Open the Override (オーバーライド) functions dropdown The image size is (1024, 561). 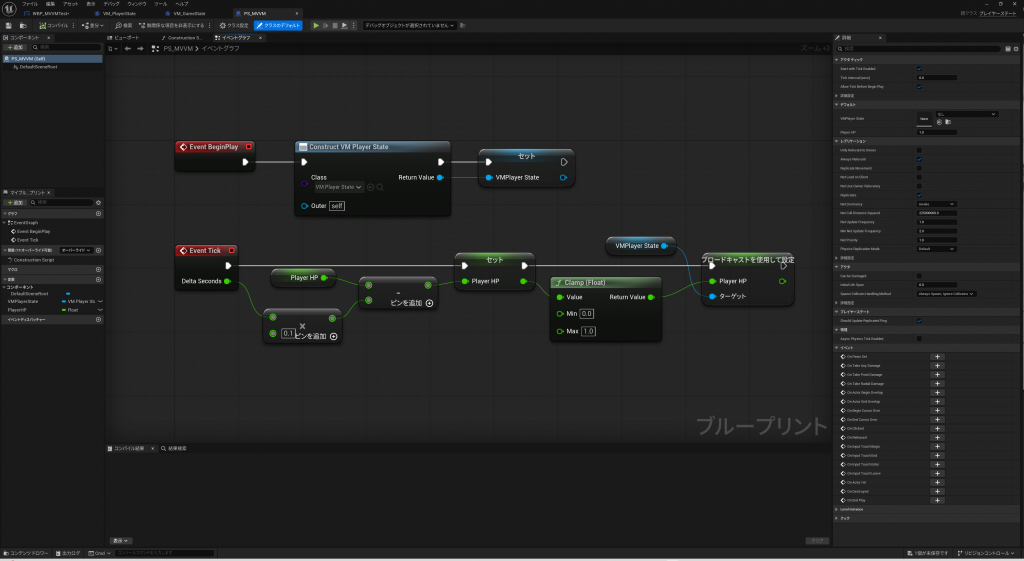coord(77,250)
